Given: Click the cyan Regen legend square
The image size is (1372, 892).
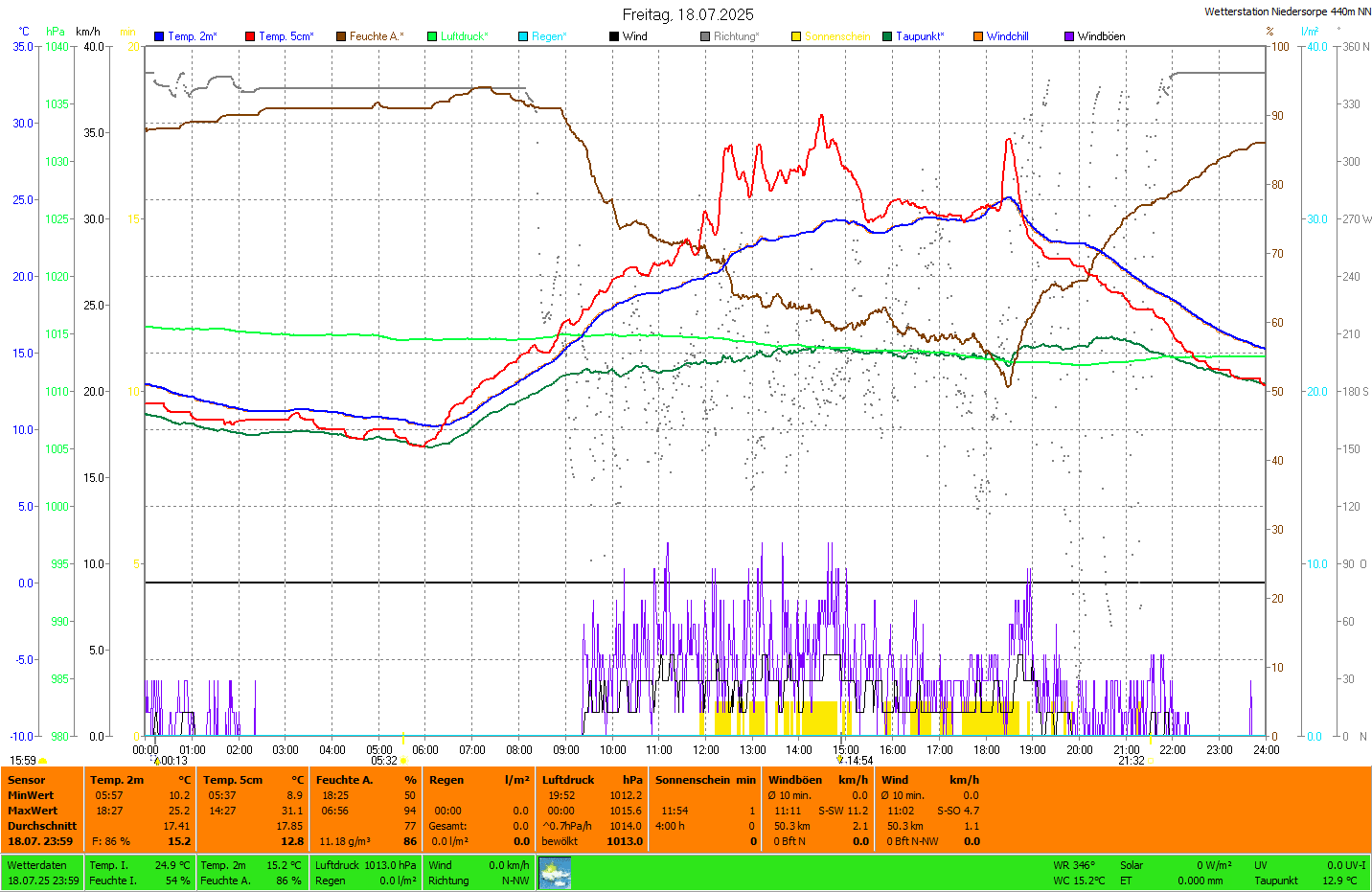Looking at the screenshot, I should tap(523, 36).
